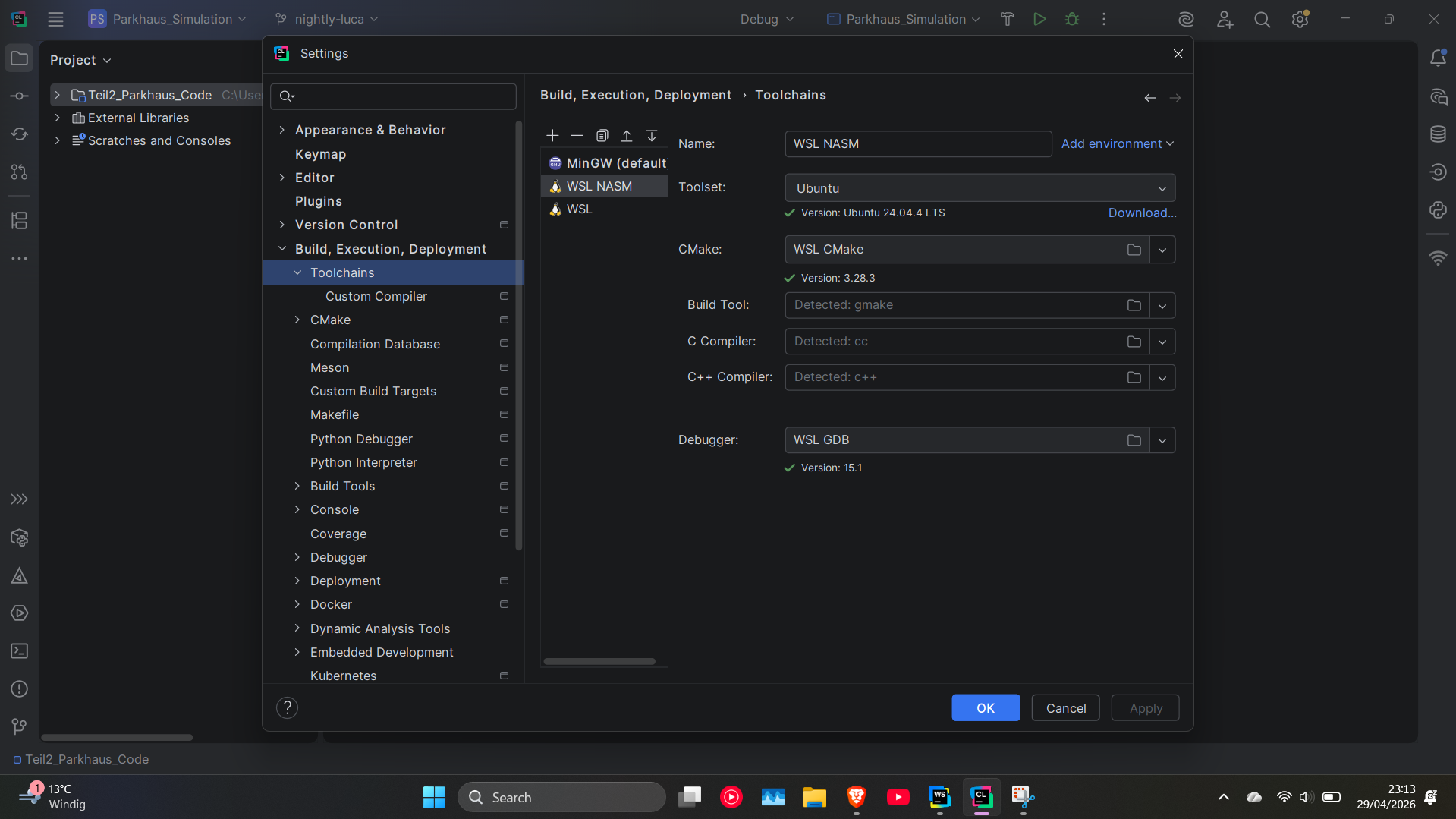Start debugging with the bug icon
Image resolution: width=1456 pixels, height=819 pixels.
[x=1072, y=19]
